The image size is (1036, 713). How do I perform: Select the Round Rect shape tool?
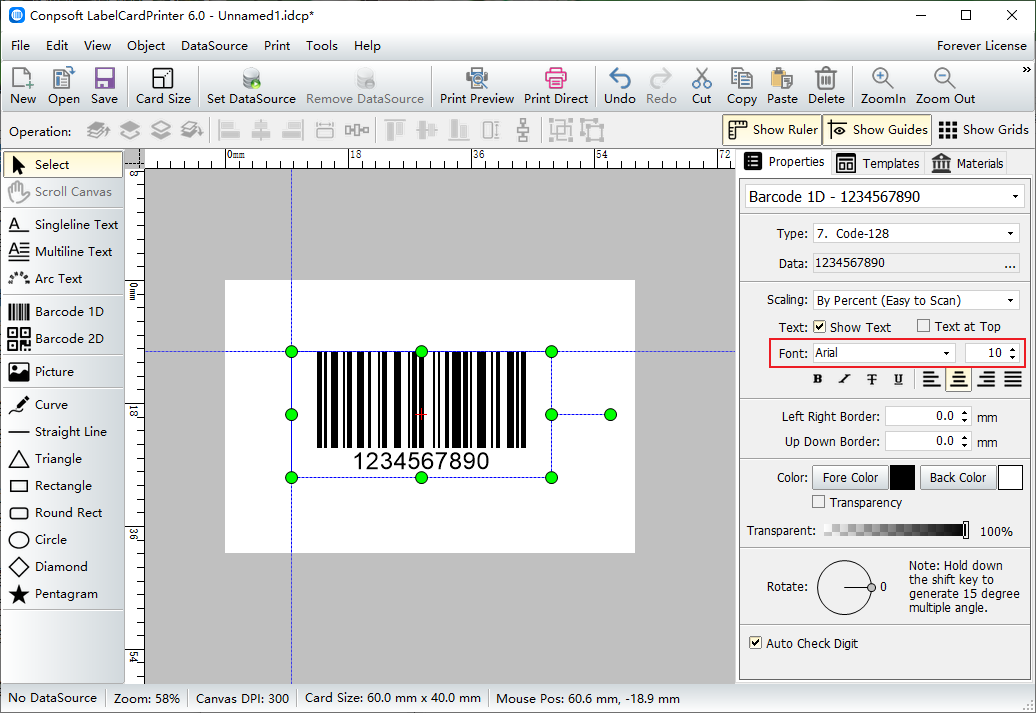(63, 513)
